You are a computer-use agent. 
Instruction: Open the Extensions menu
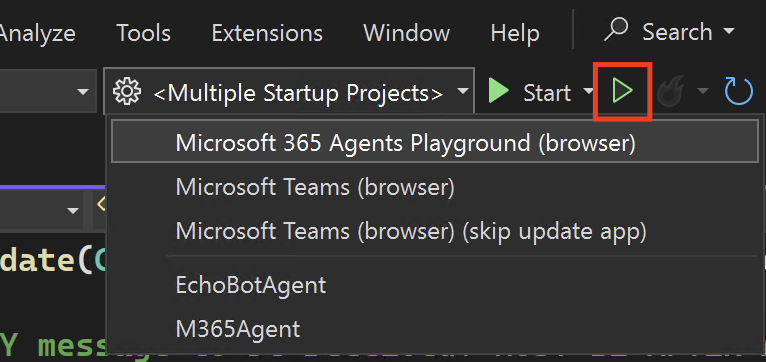click(x=267, y=33)
